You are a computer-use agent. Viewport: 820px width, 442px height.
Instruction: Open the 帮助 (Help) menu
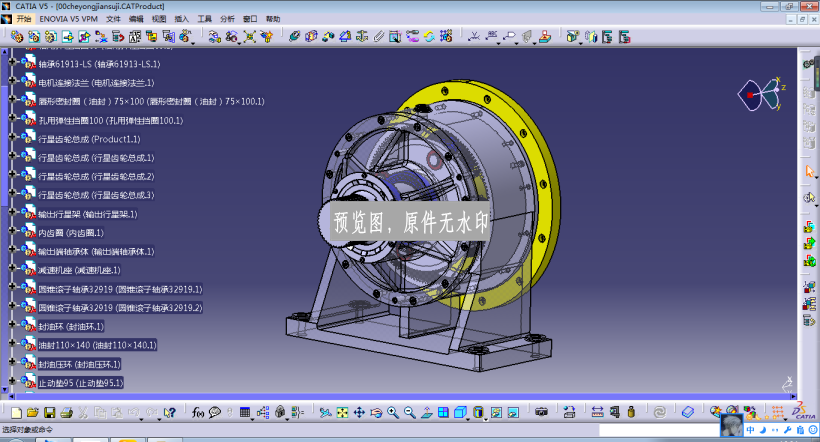click(x=273, y=19)
